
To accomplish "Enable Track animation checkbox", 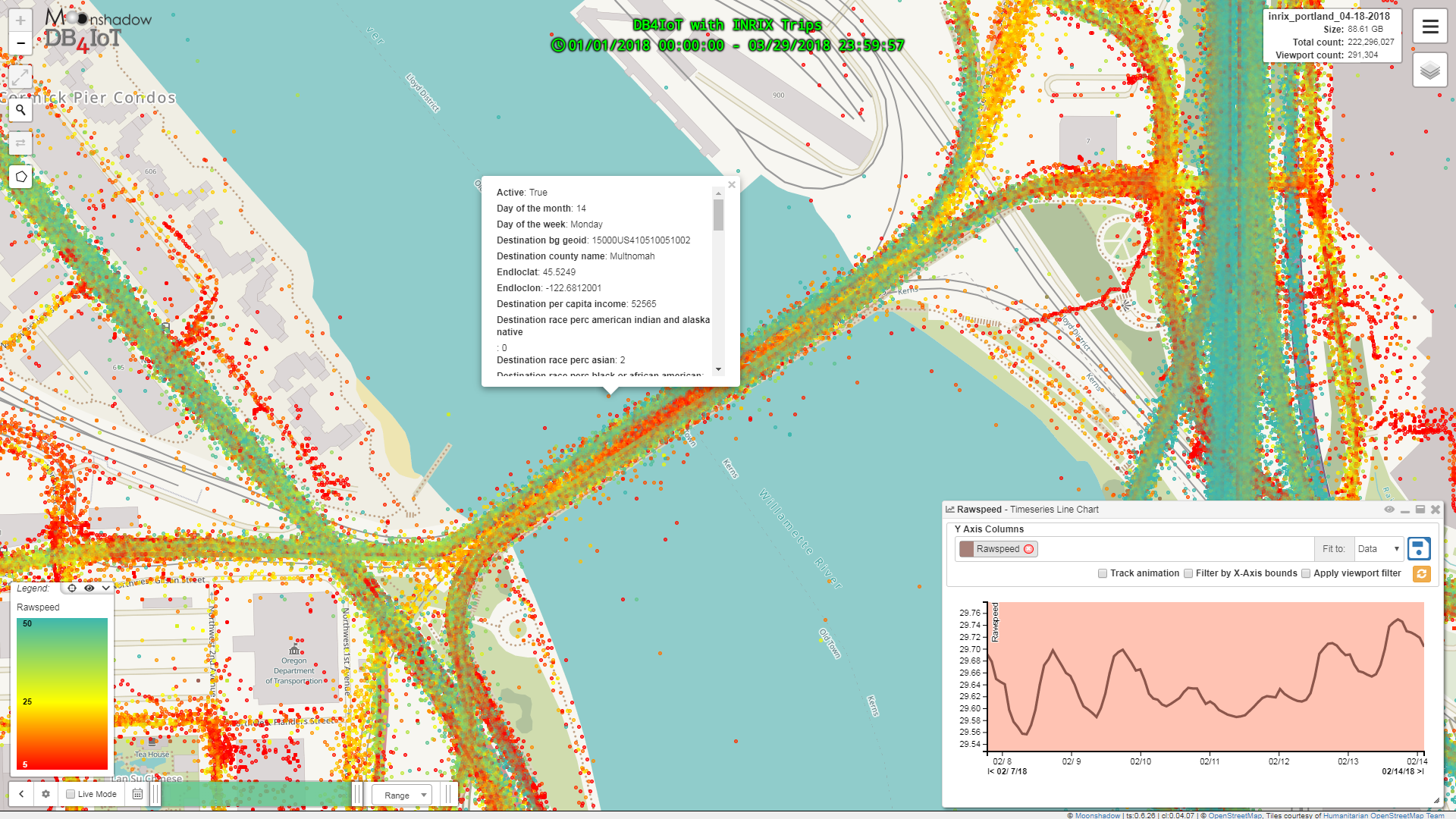I will point(1103,573).
